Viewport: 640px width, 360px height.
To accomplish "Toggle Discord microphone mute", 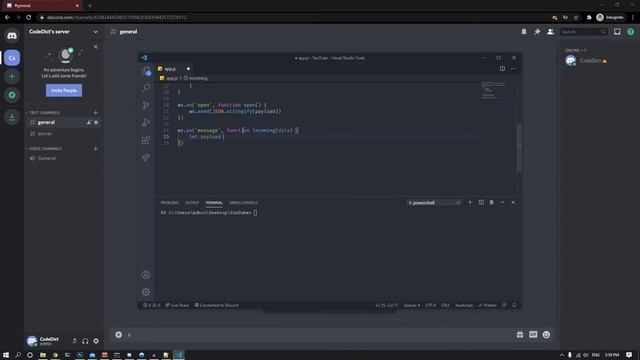I will tap(74, 341).
